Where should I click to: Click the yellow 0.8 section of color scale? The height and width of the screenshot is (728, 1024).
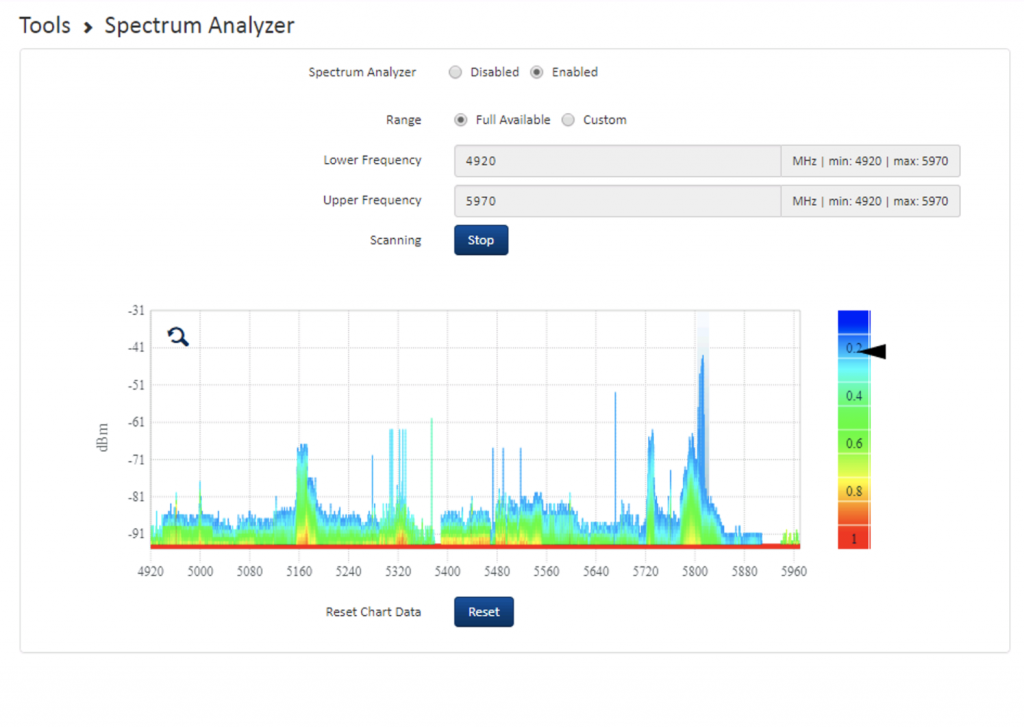point(854,492)
